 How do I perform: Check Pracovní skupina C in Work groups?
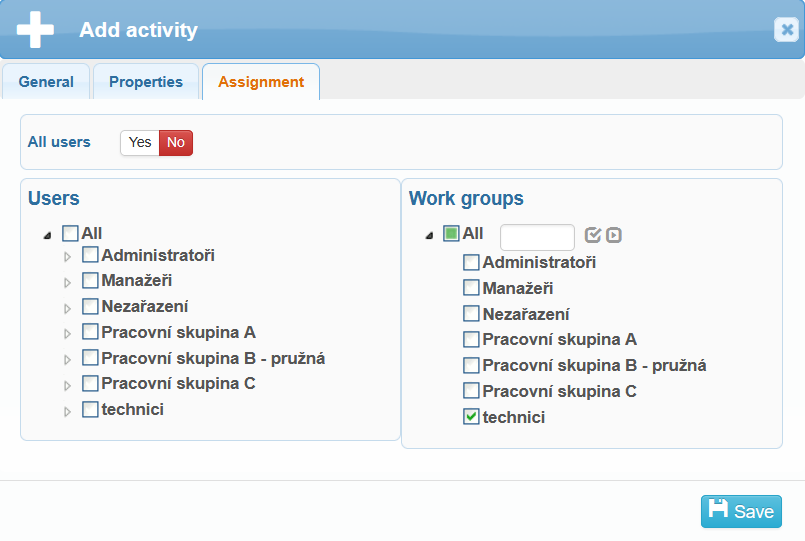click(x=471, y=391)
